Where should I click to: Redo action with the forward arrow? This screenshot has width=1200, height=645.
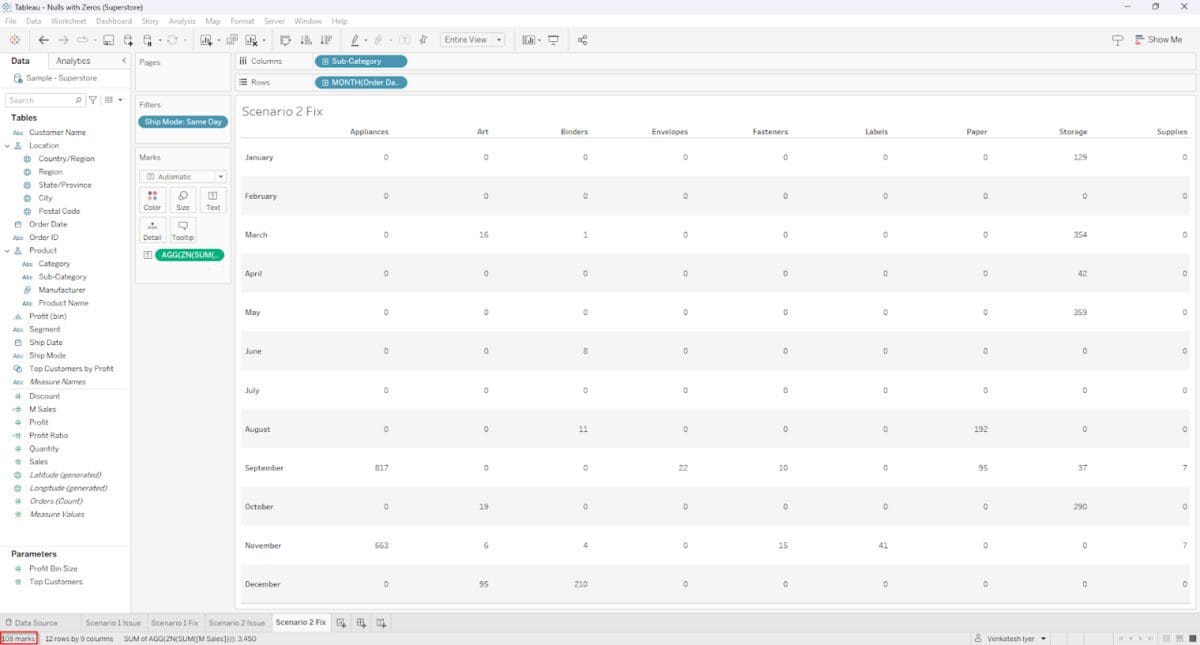click(x=63, y=40)
